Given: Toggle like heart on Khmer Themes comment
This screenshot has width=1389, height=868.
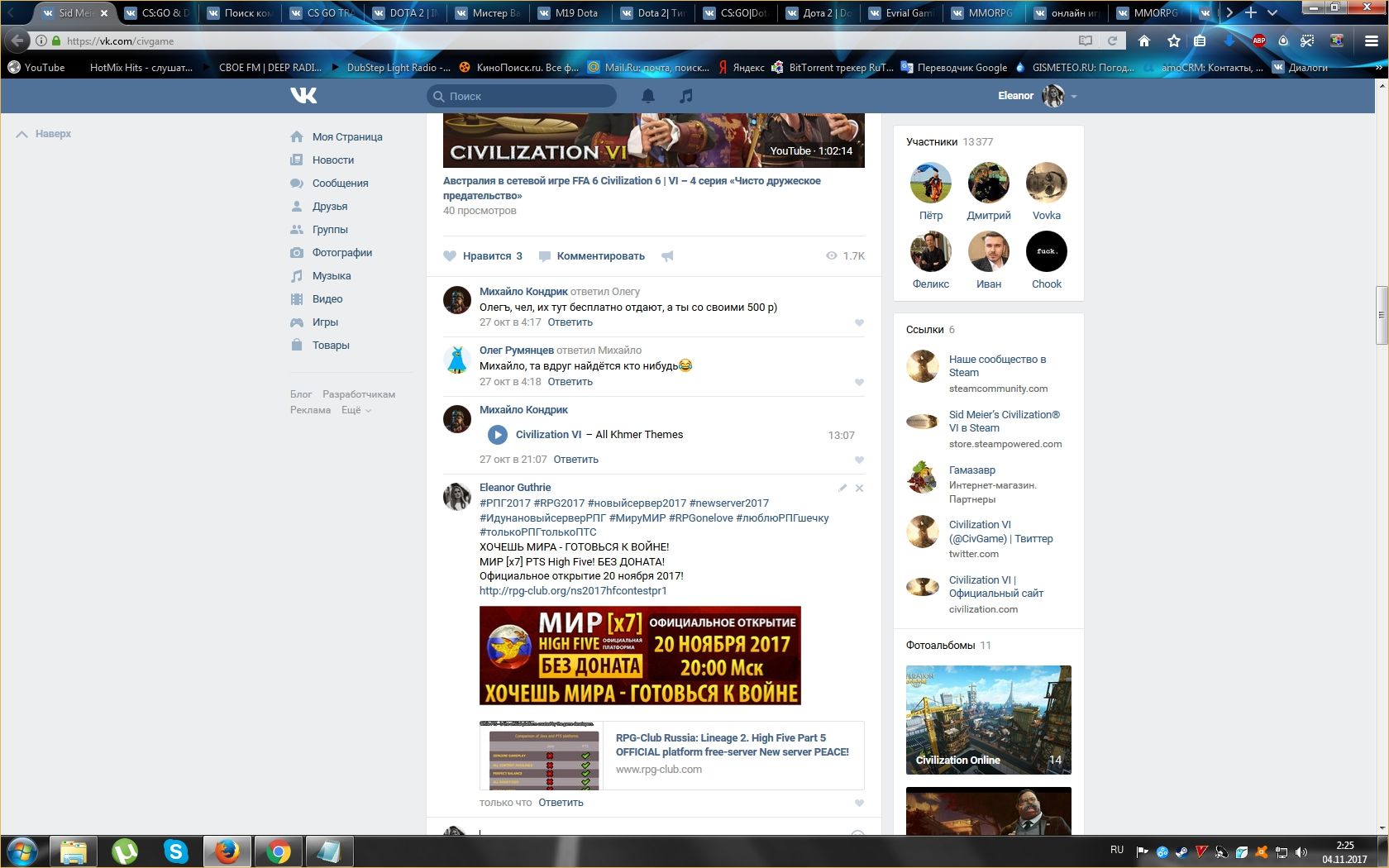Looking at the screenshot, I should pos(859,460).
